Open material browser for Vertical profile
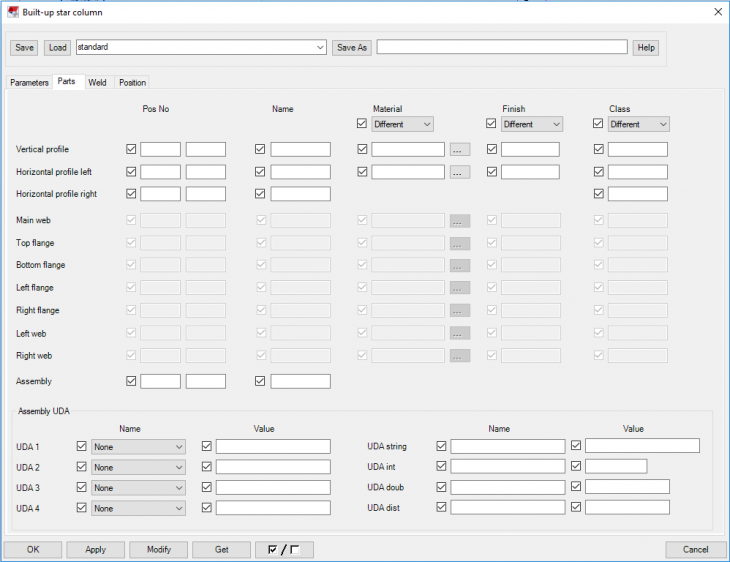Viewport: 730px width, 562px height. pyautogui.click(x=459, y=149)
